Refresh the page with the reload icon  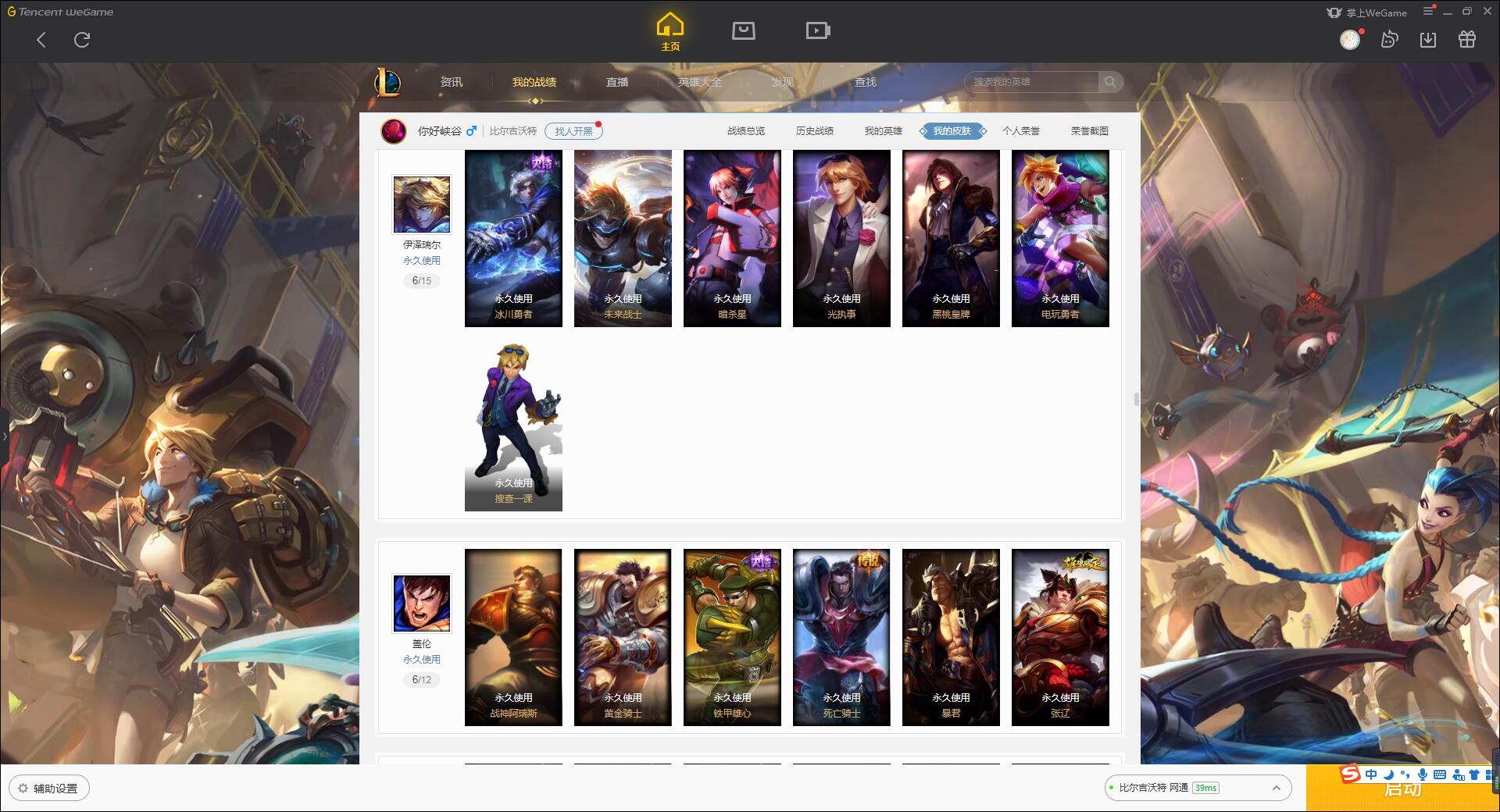82,40
